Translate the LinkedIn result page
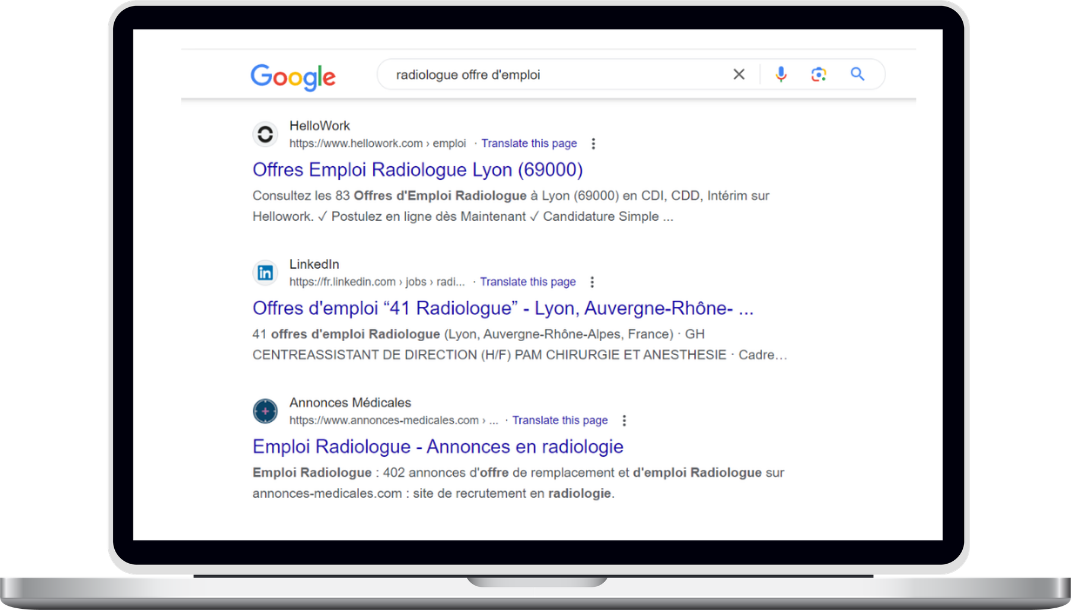The image size is (1071, 611). [527, 282]
